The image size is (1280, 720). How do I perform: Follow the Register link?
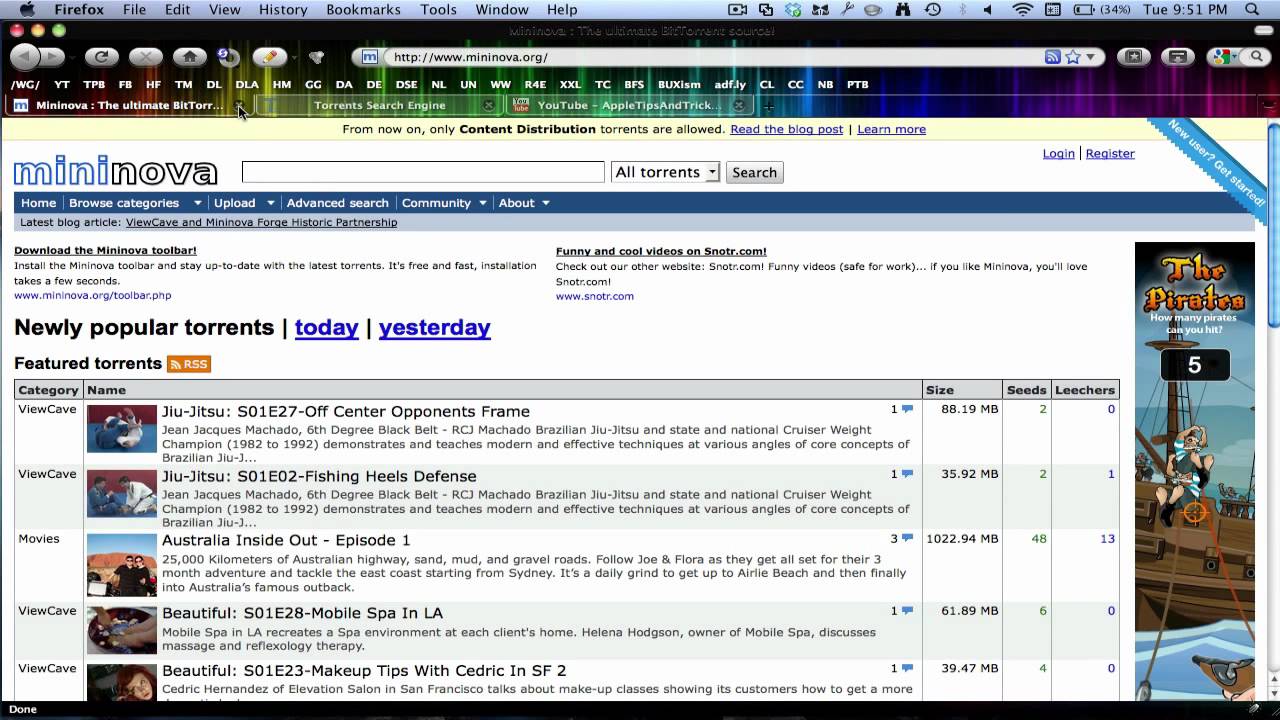click(x=1110, y=153)
